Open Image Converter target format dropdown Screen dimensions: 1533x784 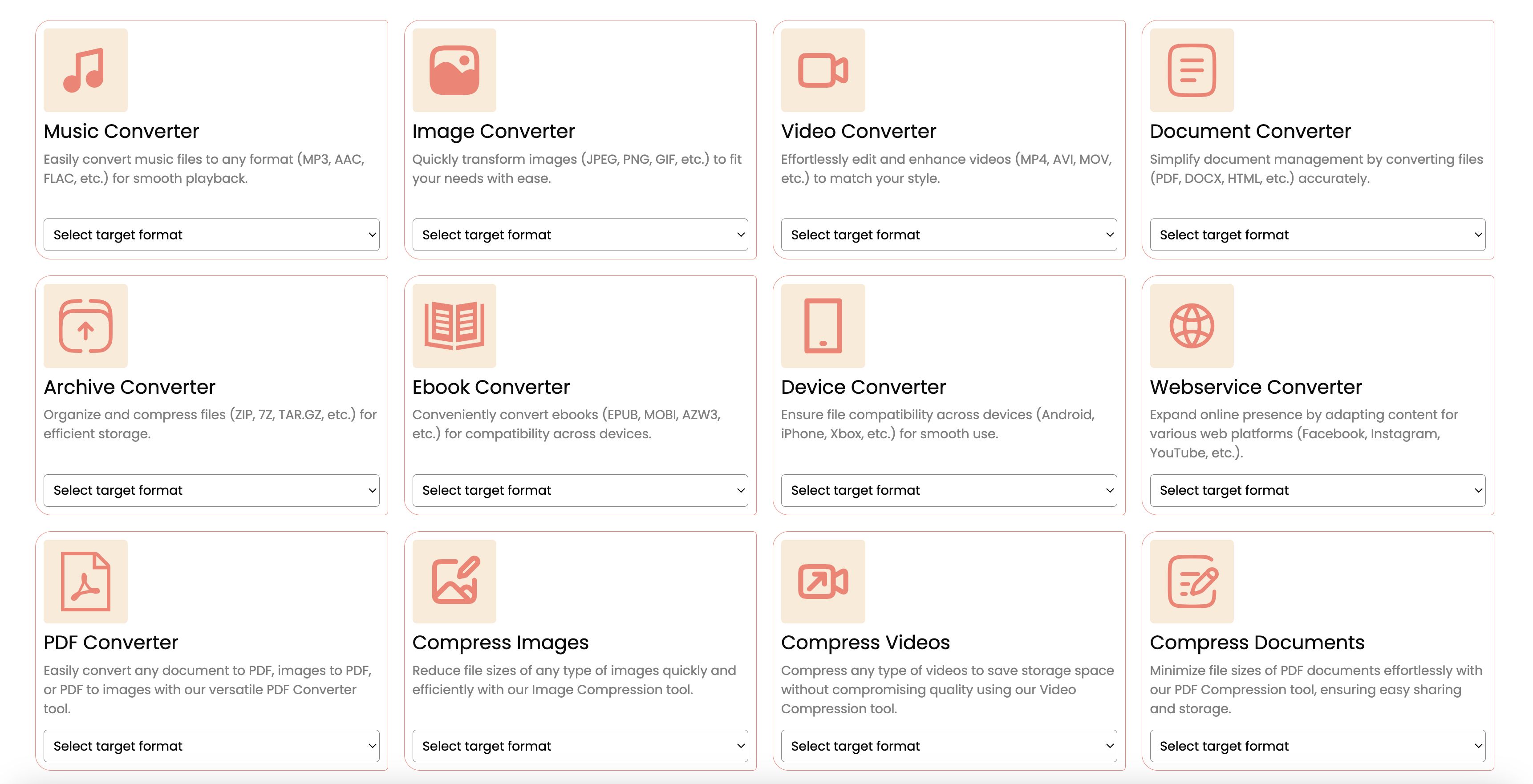(x=580, y=235)
